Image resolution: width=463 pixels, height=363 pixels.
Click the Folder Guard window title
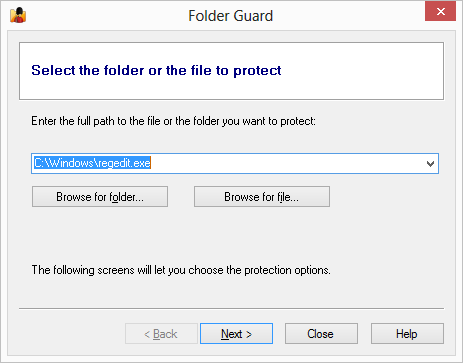click(231, 16)
